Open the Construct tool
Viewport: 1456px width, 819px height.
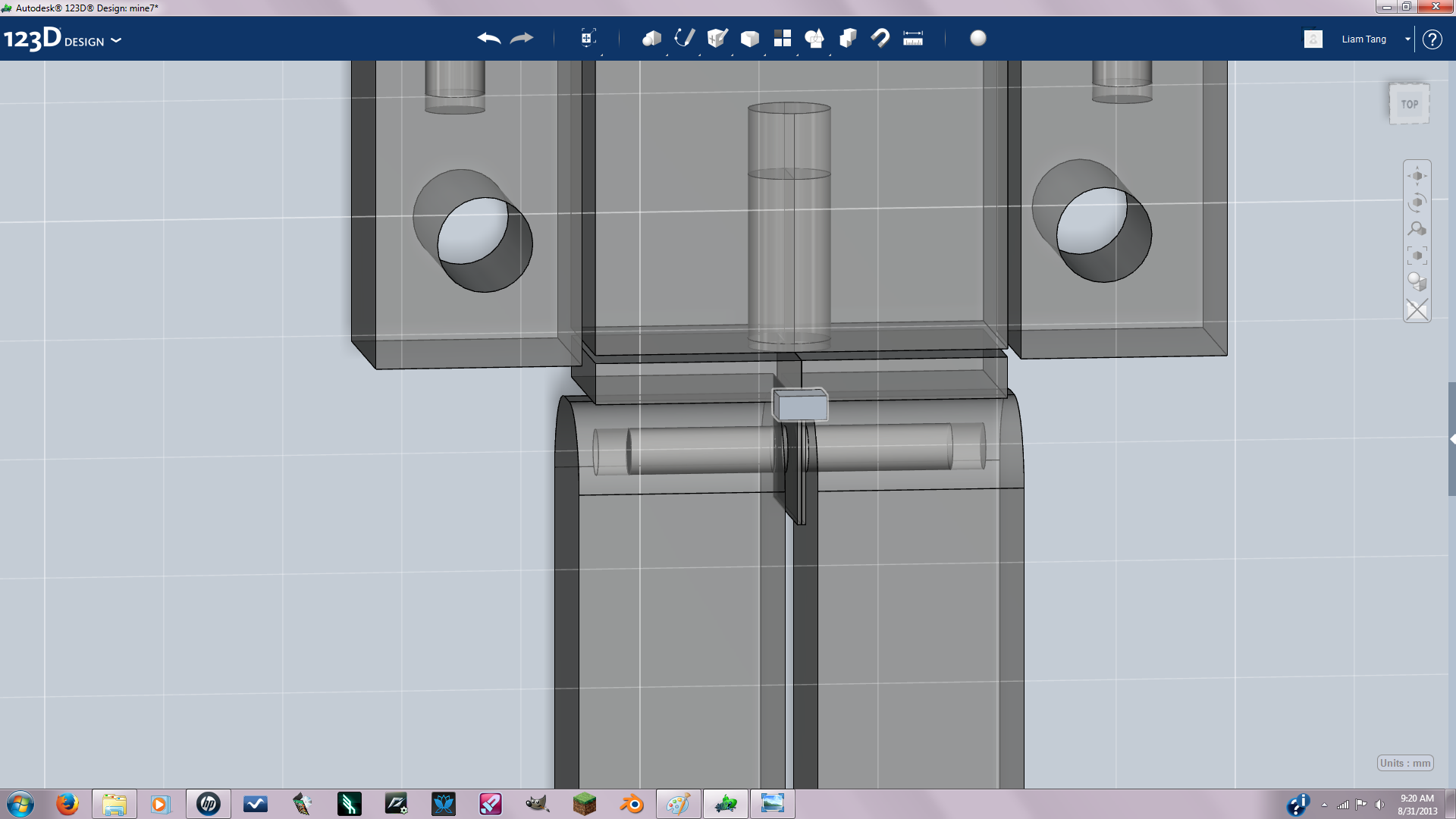tap(717, 38)
